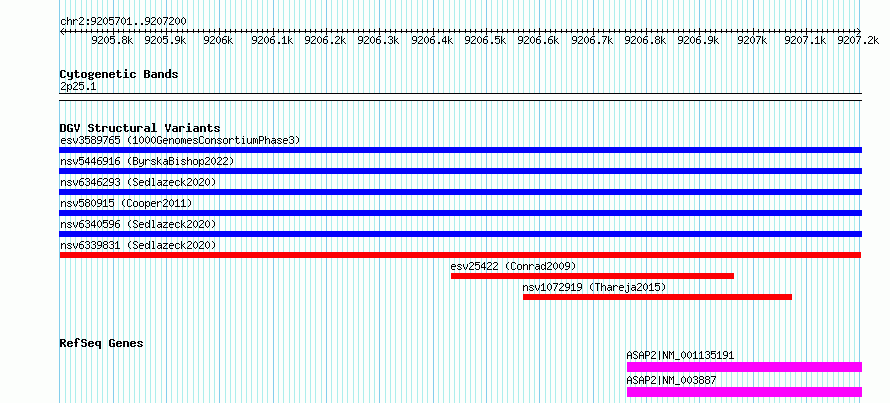
Task: Click the 9206.4k ruler tick label
Action: [432, 40]
